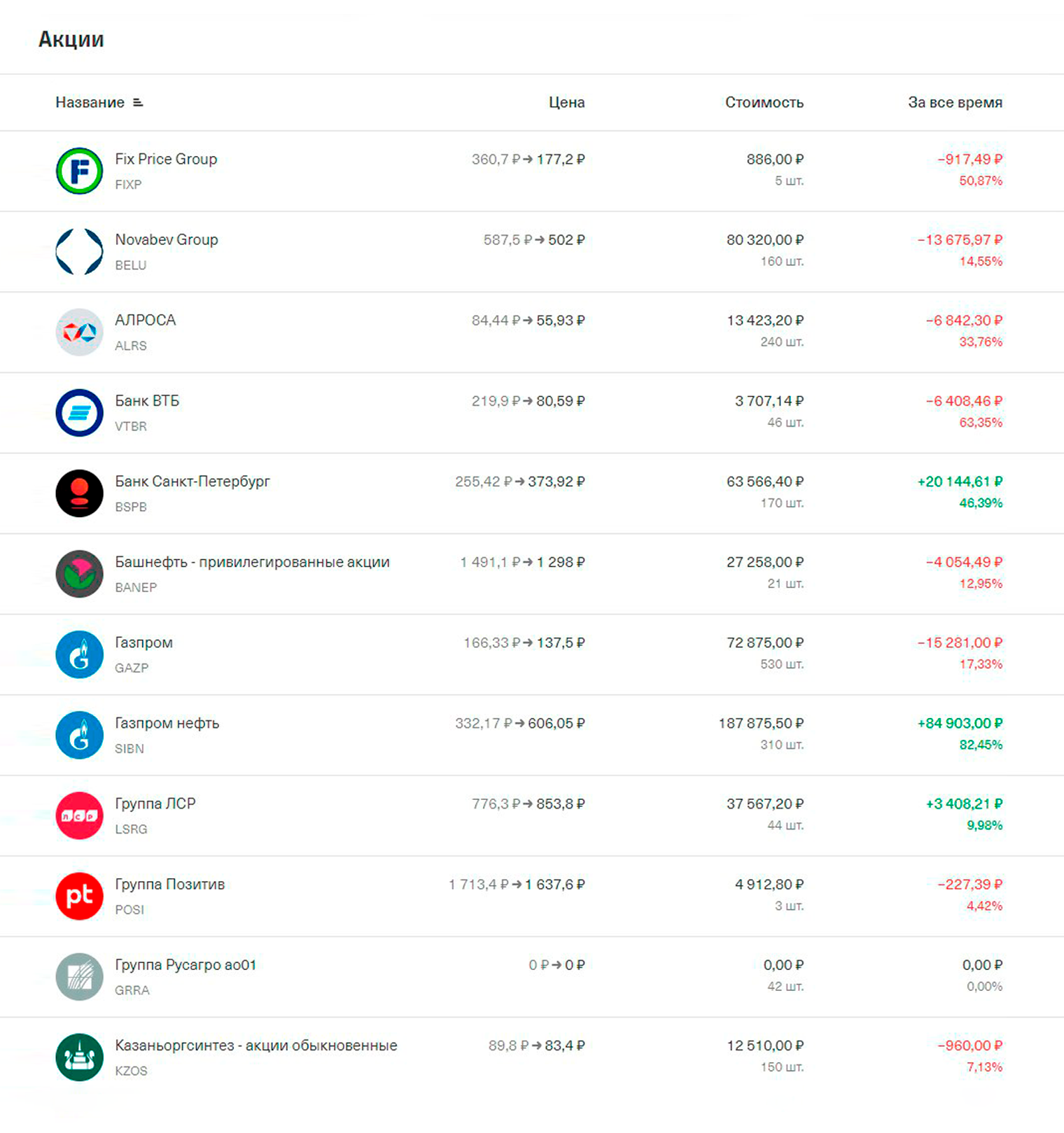Open the Банк Санкт-Петербург logo
The width and height of the screenshot is (1064, 1133).
[79, 493]
